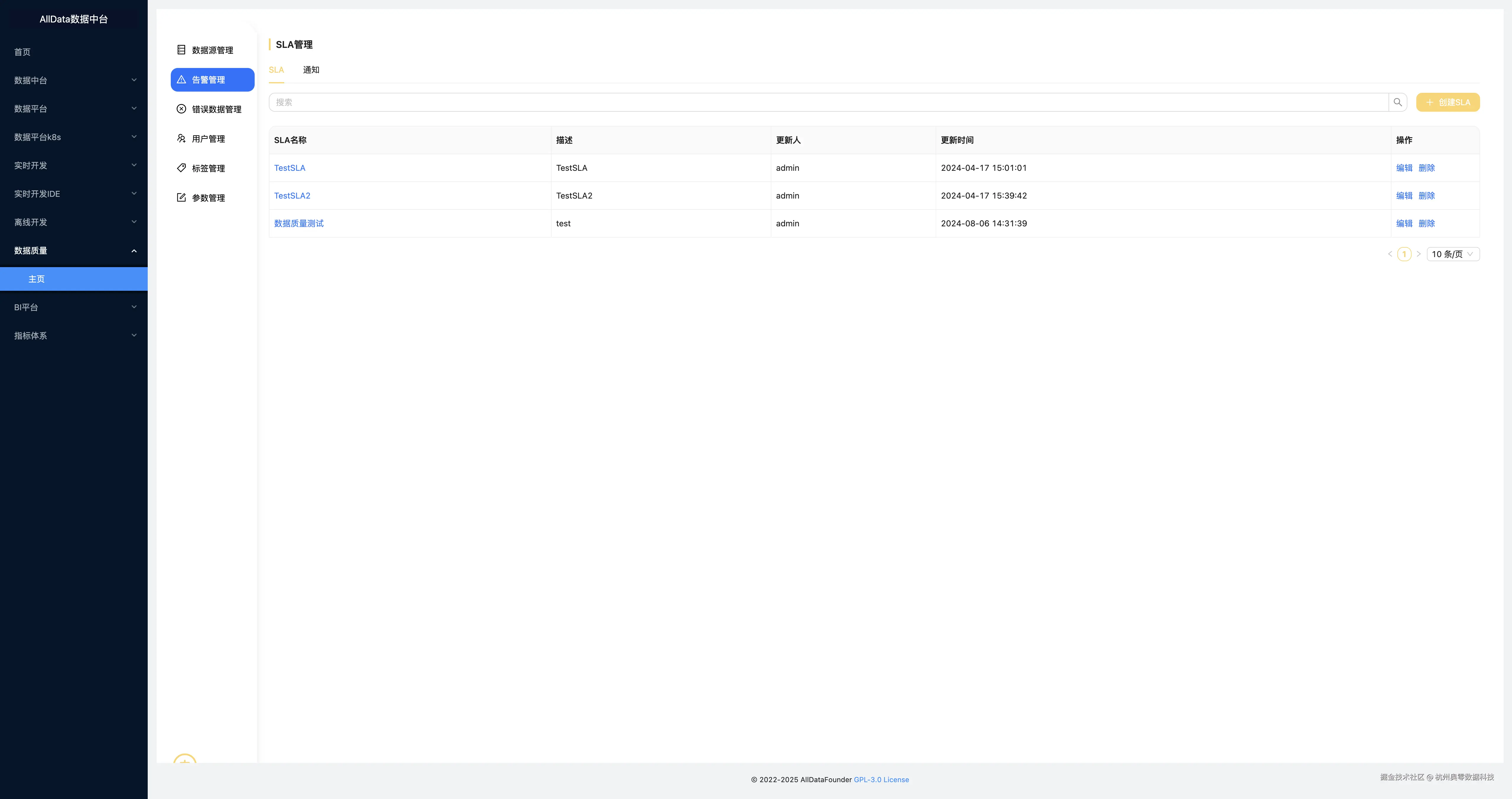The width and height of the screenshot is (1512, 799).
Task: Click the database icon beside 数据源管理
Action: (181, 50)
